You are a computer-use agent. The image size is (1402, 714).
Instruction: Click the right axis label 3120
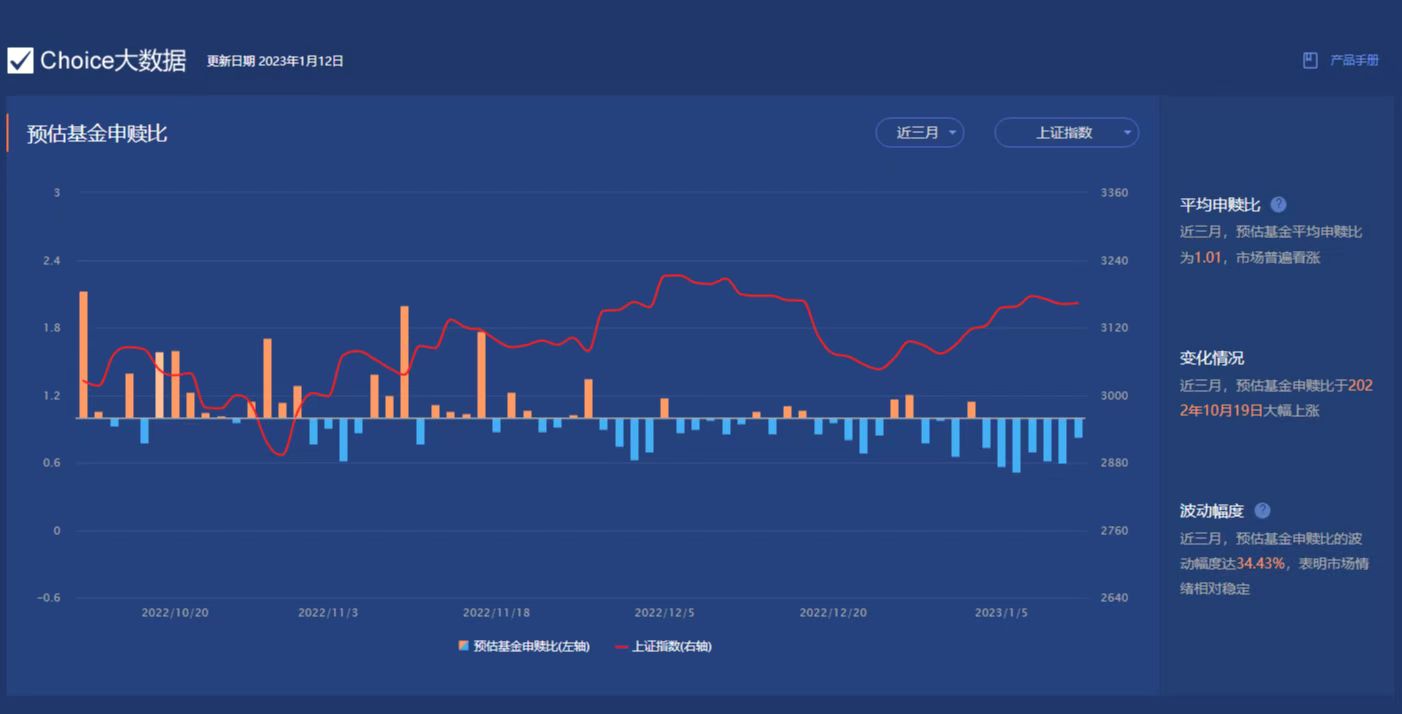(x=1114, y=328)
